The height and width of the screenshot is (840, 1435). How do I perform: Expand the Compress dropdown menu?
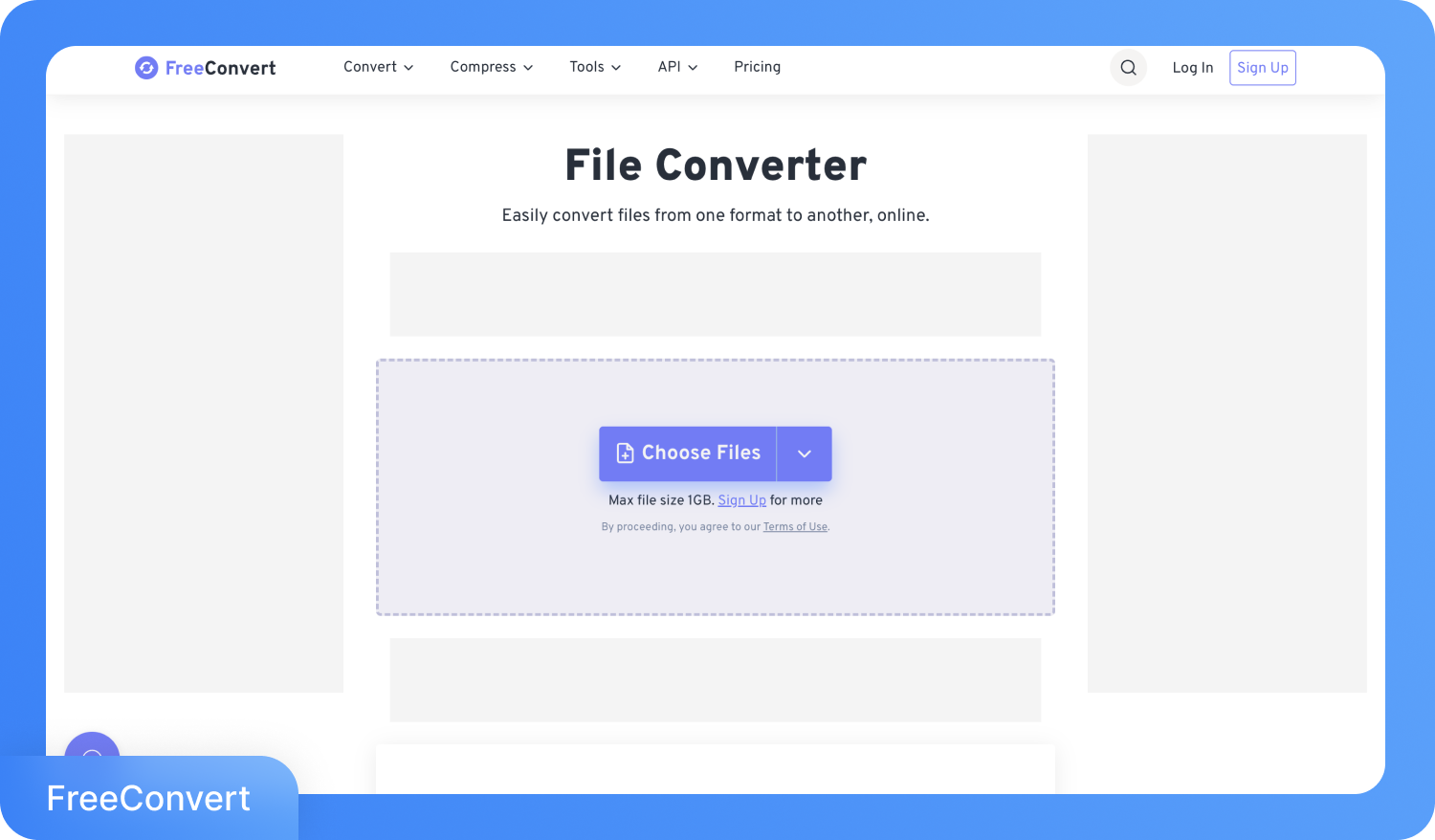coord(491,67)
